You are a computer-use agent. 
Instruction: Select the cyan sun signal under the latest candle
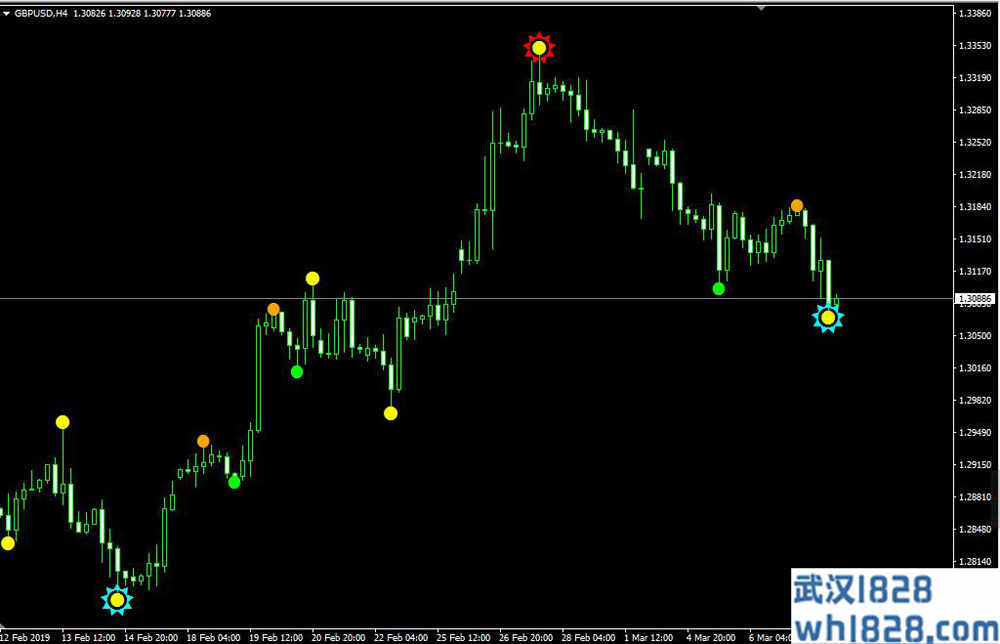tap(828, 318)
